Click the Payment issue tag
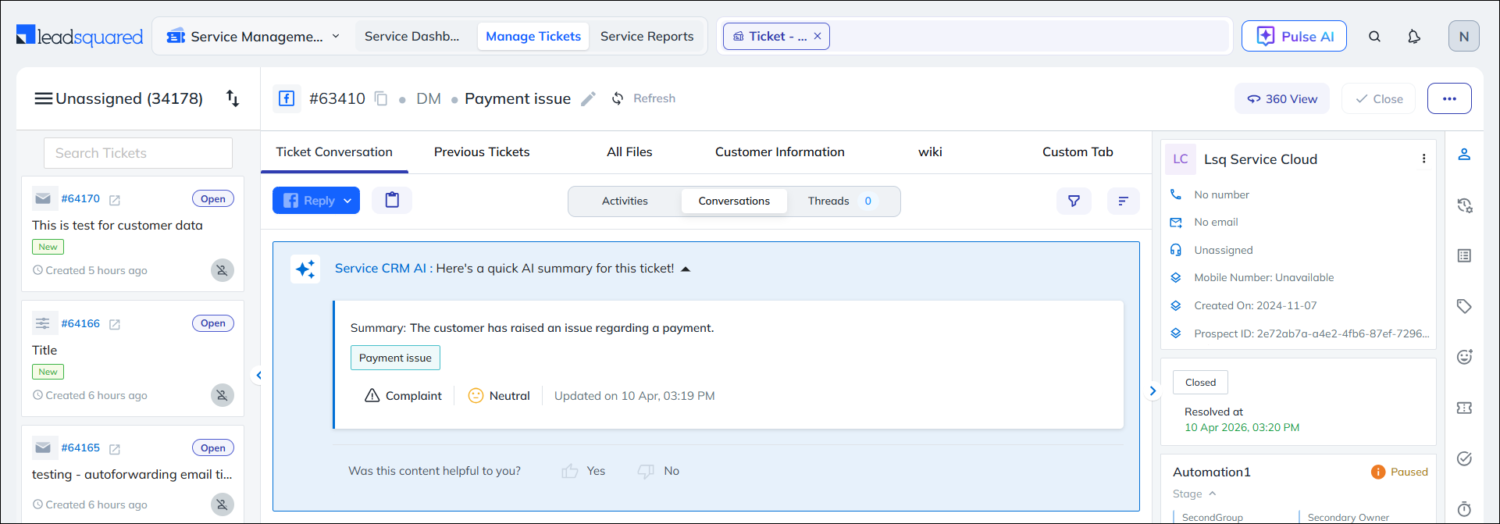The image size is (1500, 524). pos(395,358)
